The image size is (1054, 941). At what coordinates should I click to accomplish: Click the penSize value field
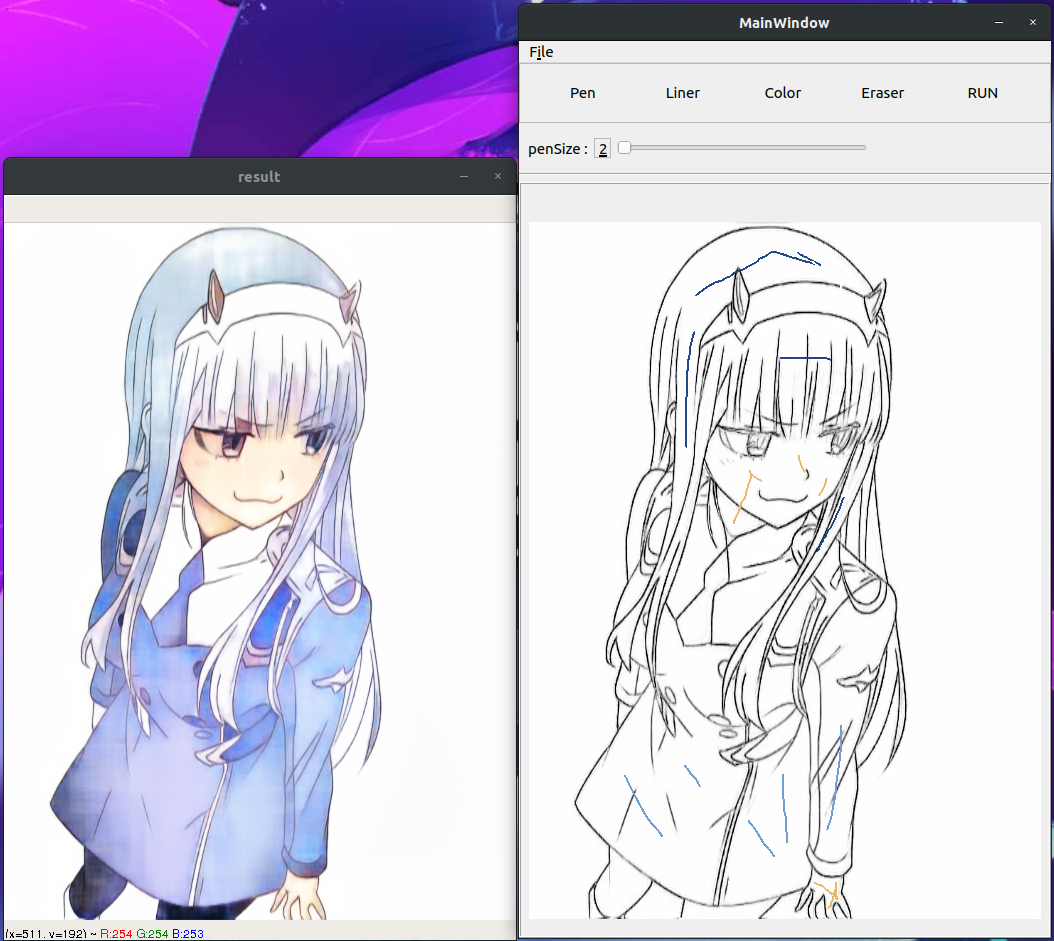[x=603, y=149]
